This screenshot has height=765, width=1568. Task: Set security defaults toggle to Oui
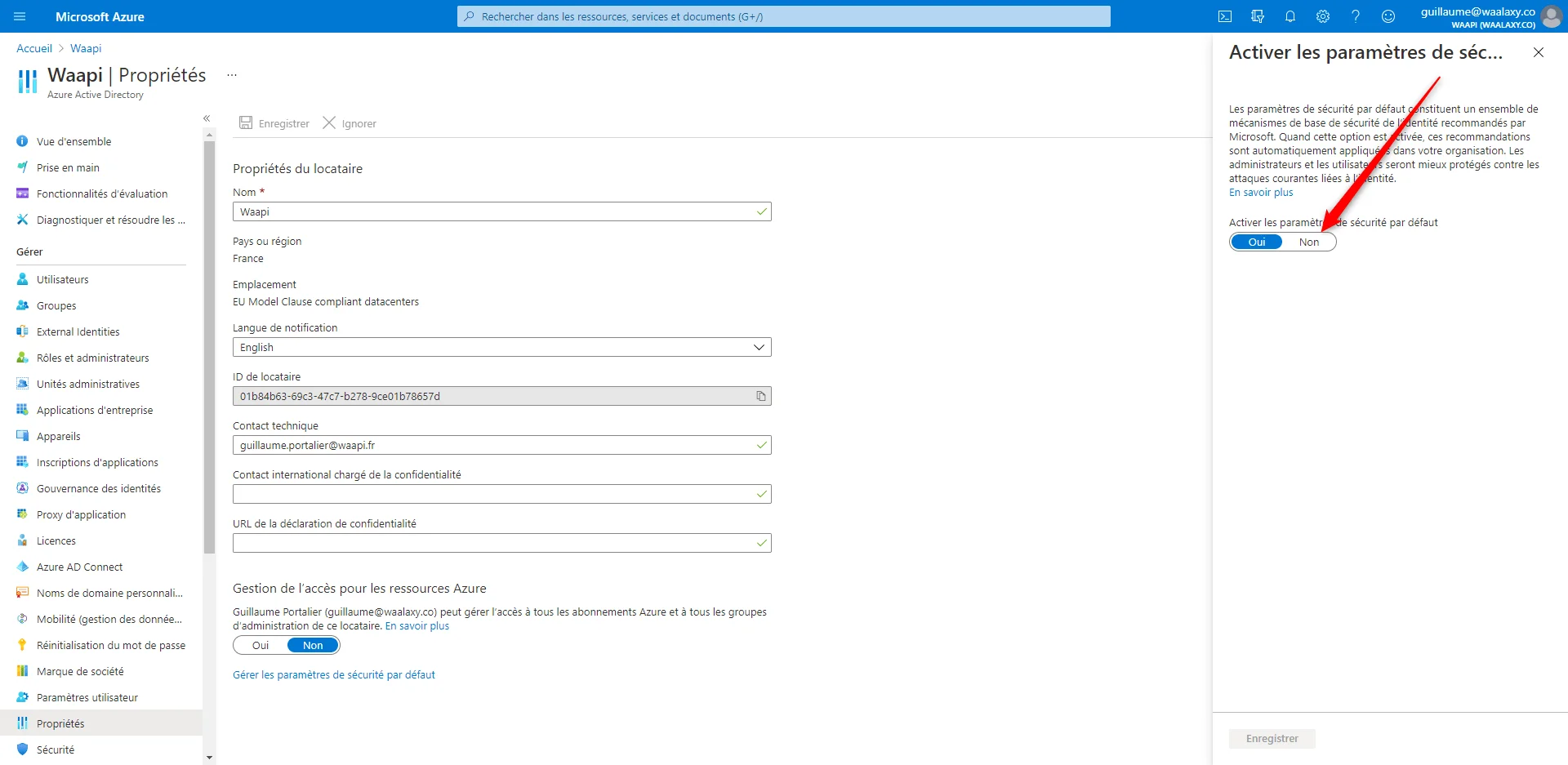click(1257, 242)
